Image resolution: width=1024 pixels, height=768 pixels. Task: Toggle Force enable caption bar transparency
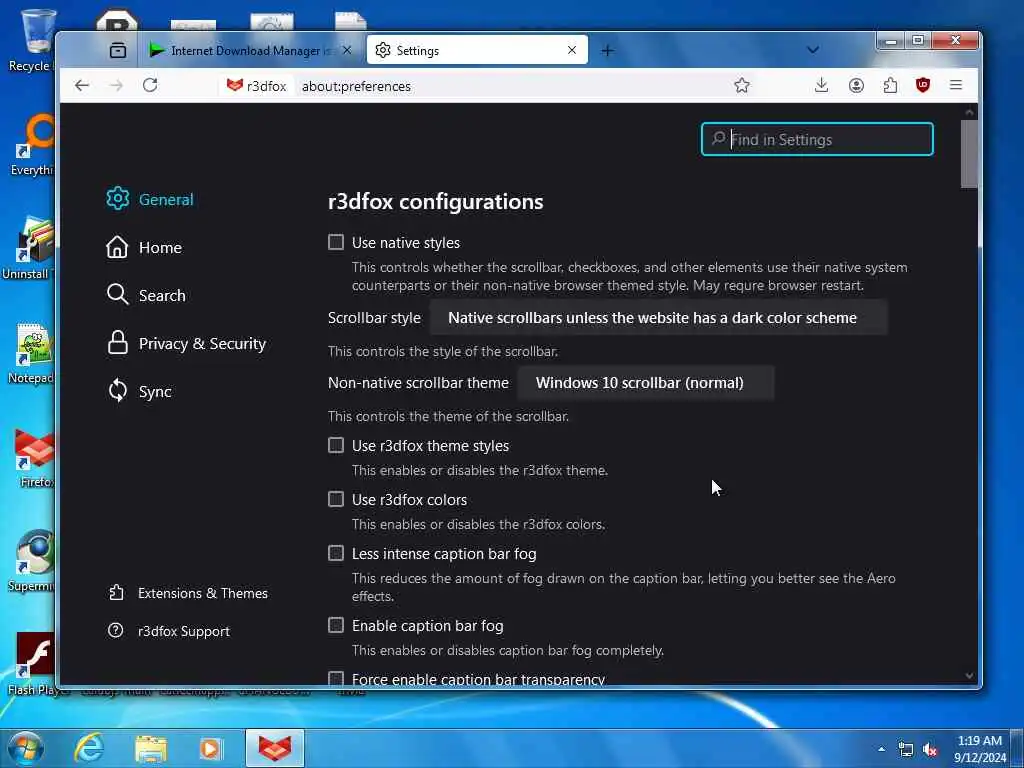[336, 678]
